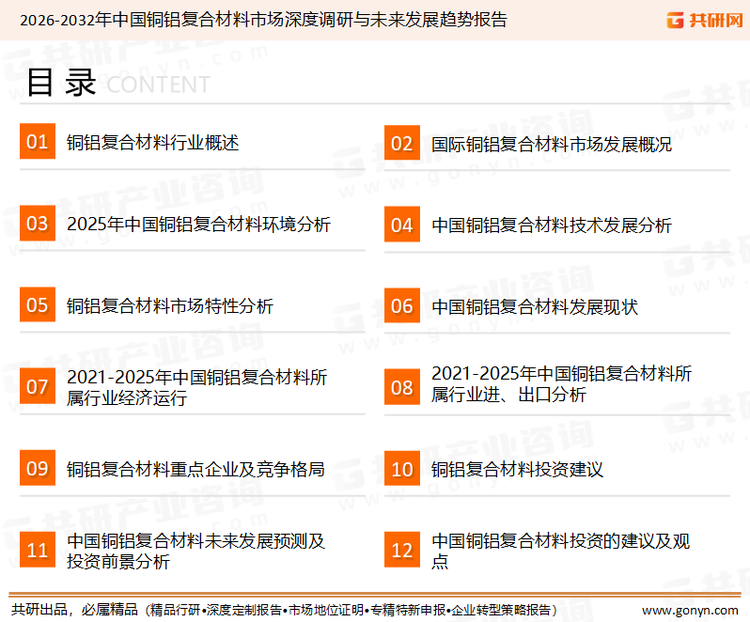Select chapter 铜铝复合材料行业概述

153,143
